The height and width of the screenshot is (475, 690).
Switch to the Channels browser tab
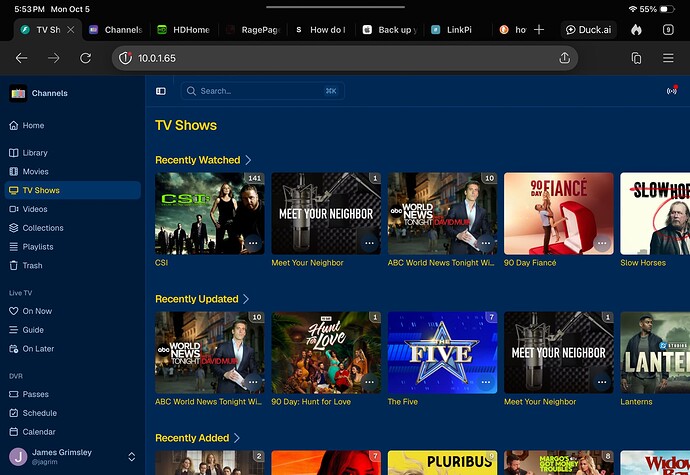[116, 29]
